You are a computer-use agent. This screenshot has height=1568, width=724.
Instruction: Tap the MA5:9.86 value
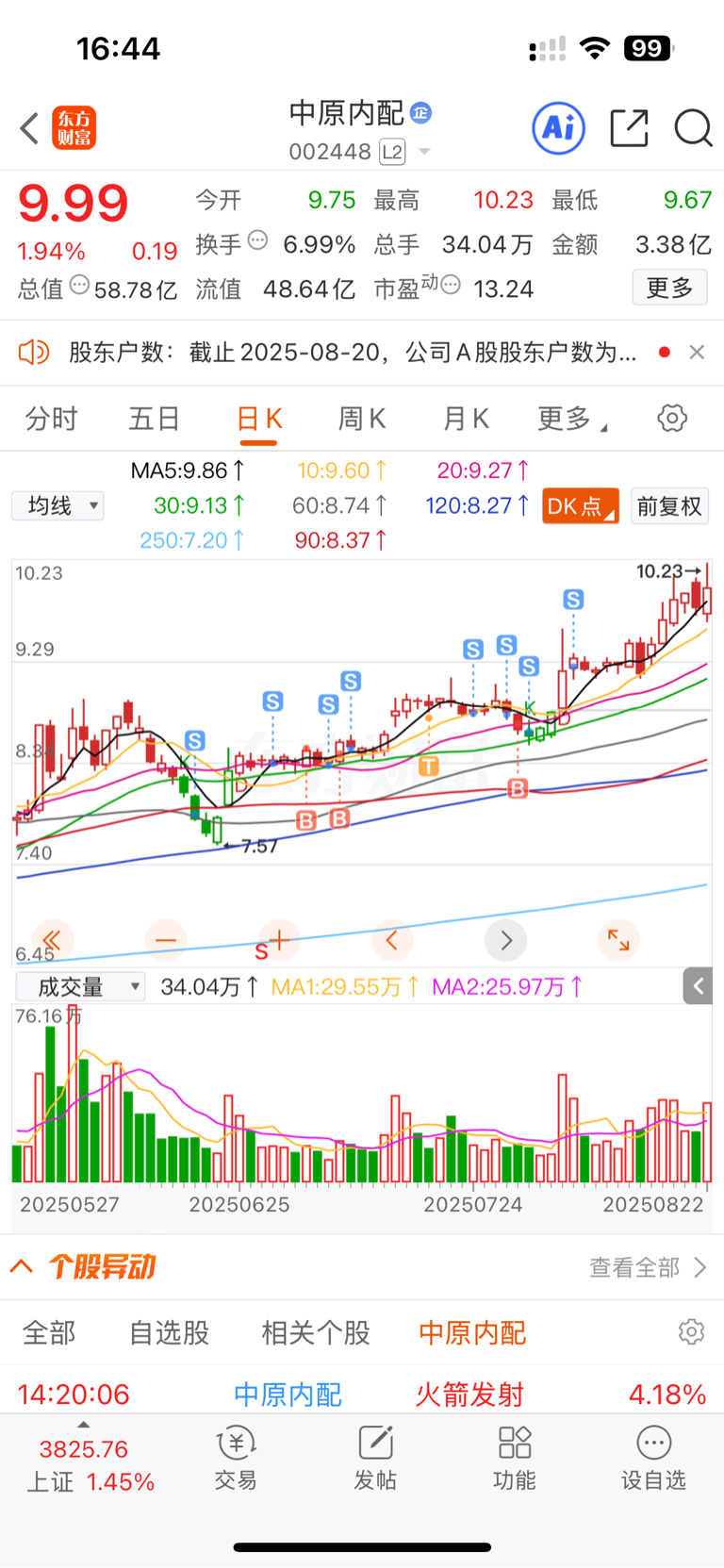[x=188, y=470]
